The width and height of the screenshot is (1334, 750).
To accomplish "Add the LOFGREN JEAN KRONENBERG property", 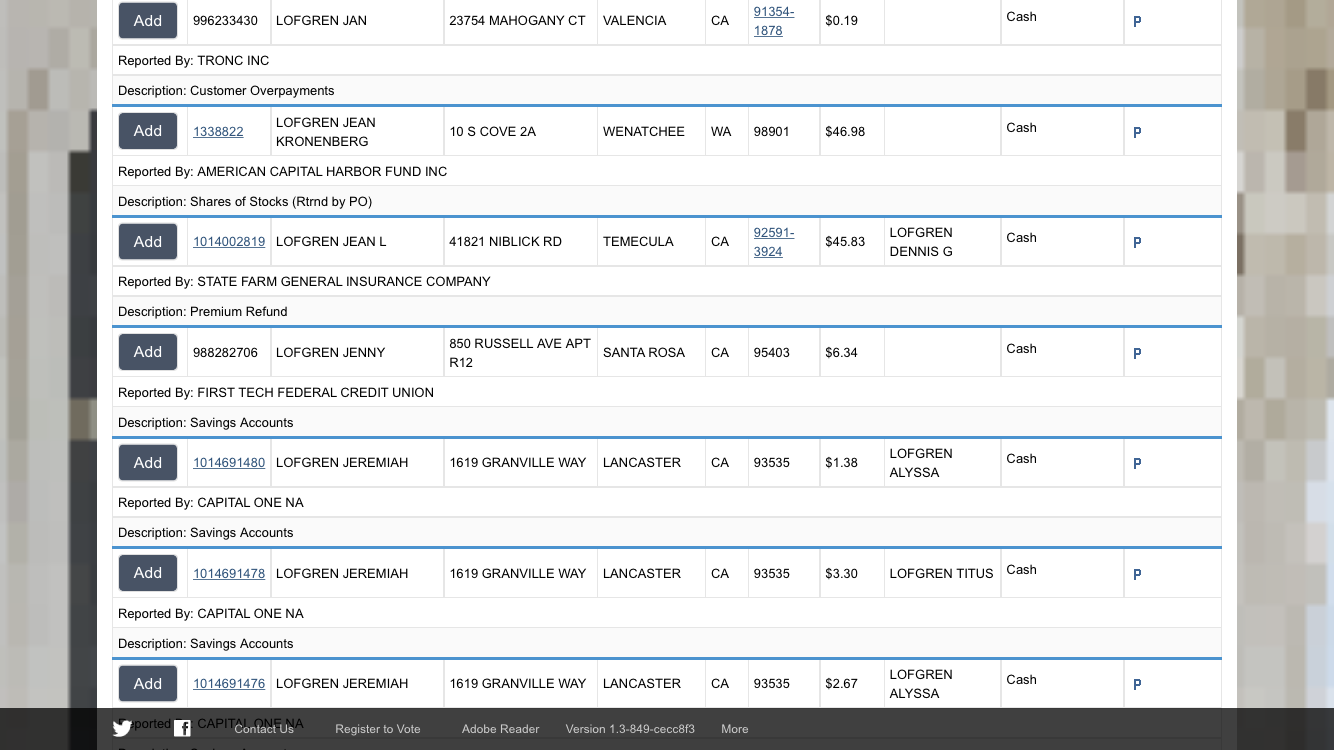I will [x=148, y=131].
